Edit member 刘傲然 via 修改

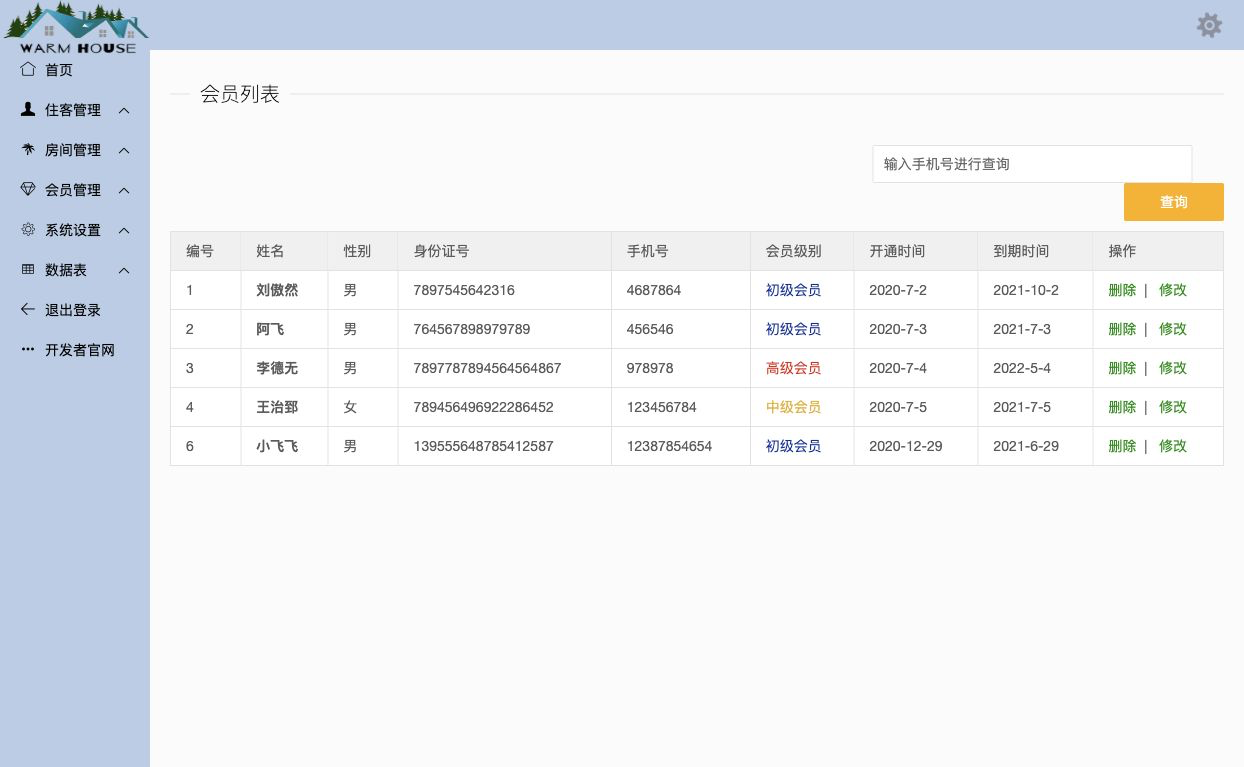tap(1173, 290)
